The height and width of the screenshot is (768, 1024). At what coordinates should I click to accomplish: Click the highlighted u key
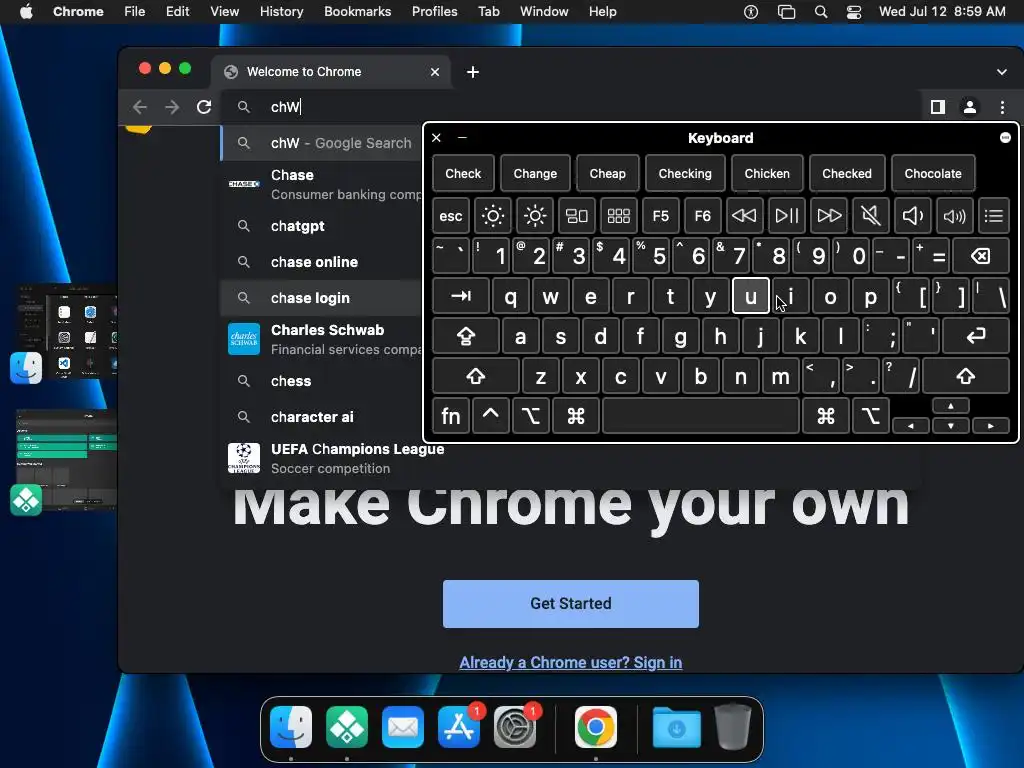pyautogui.click(x=751, y=296)
